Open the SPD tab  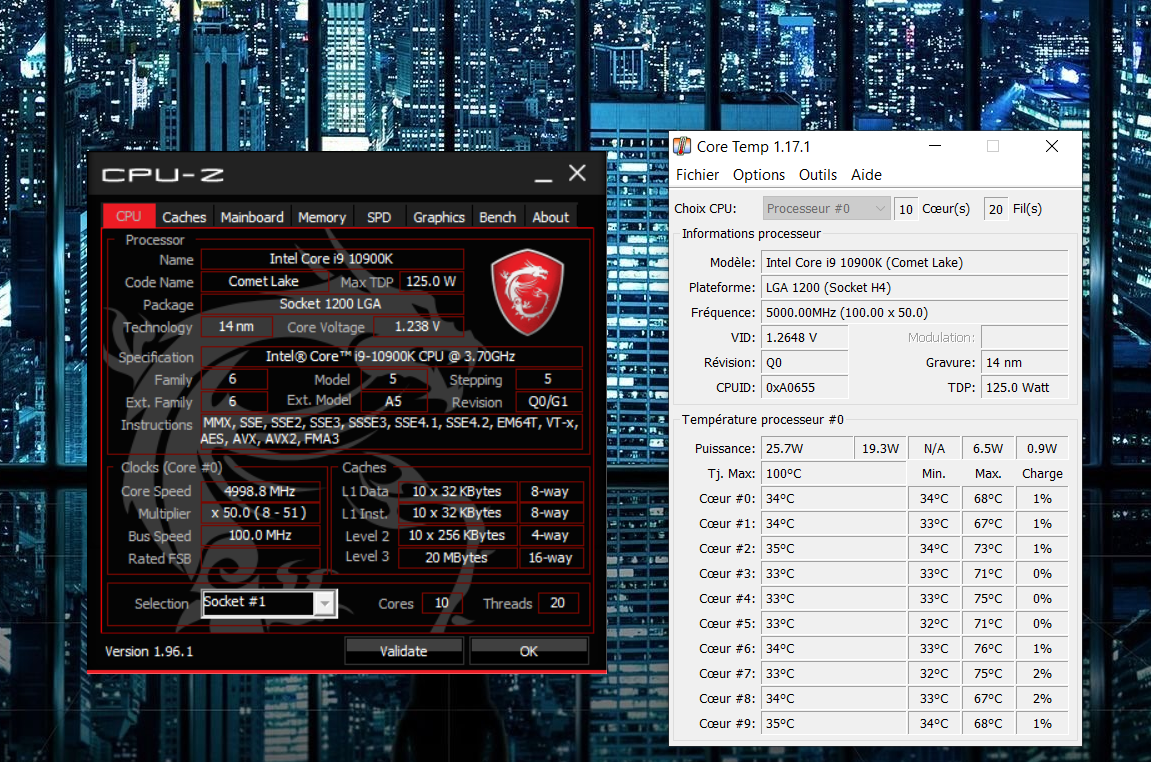[x=379, y=217]
